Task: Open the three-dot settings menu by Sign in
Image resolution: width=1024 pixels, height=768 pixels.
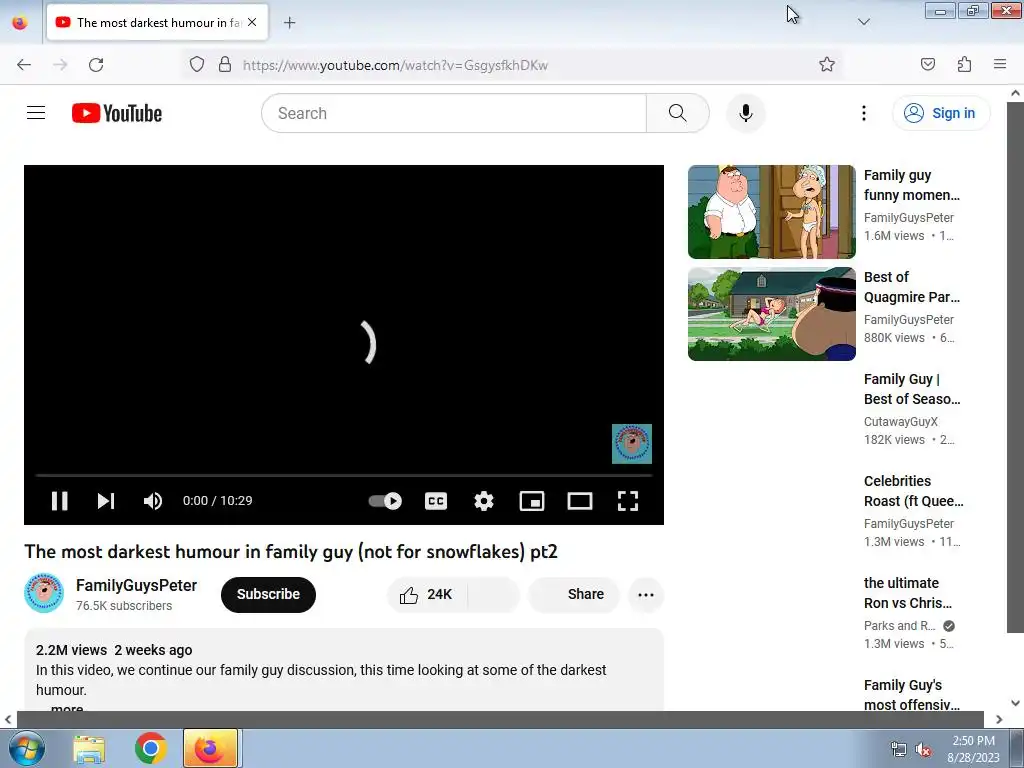Action: (x=863, y=113)
